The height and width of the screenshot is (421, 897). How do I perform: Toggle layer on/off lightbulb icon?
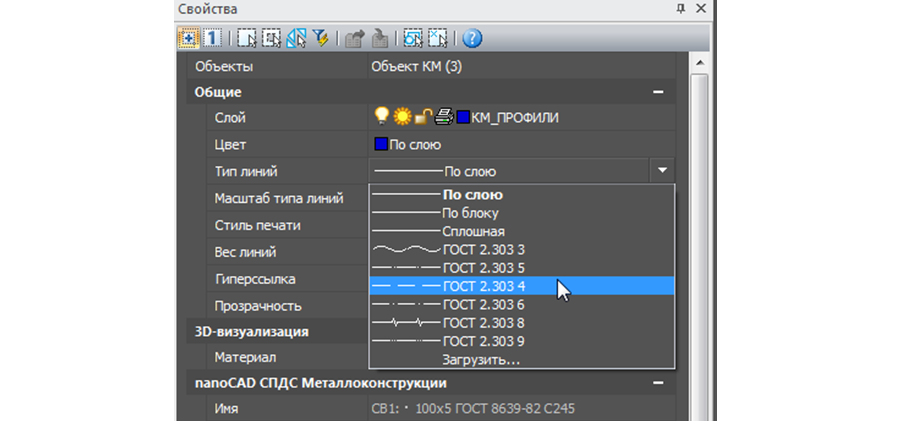click(x=382, y=117)
